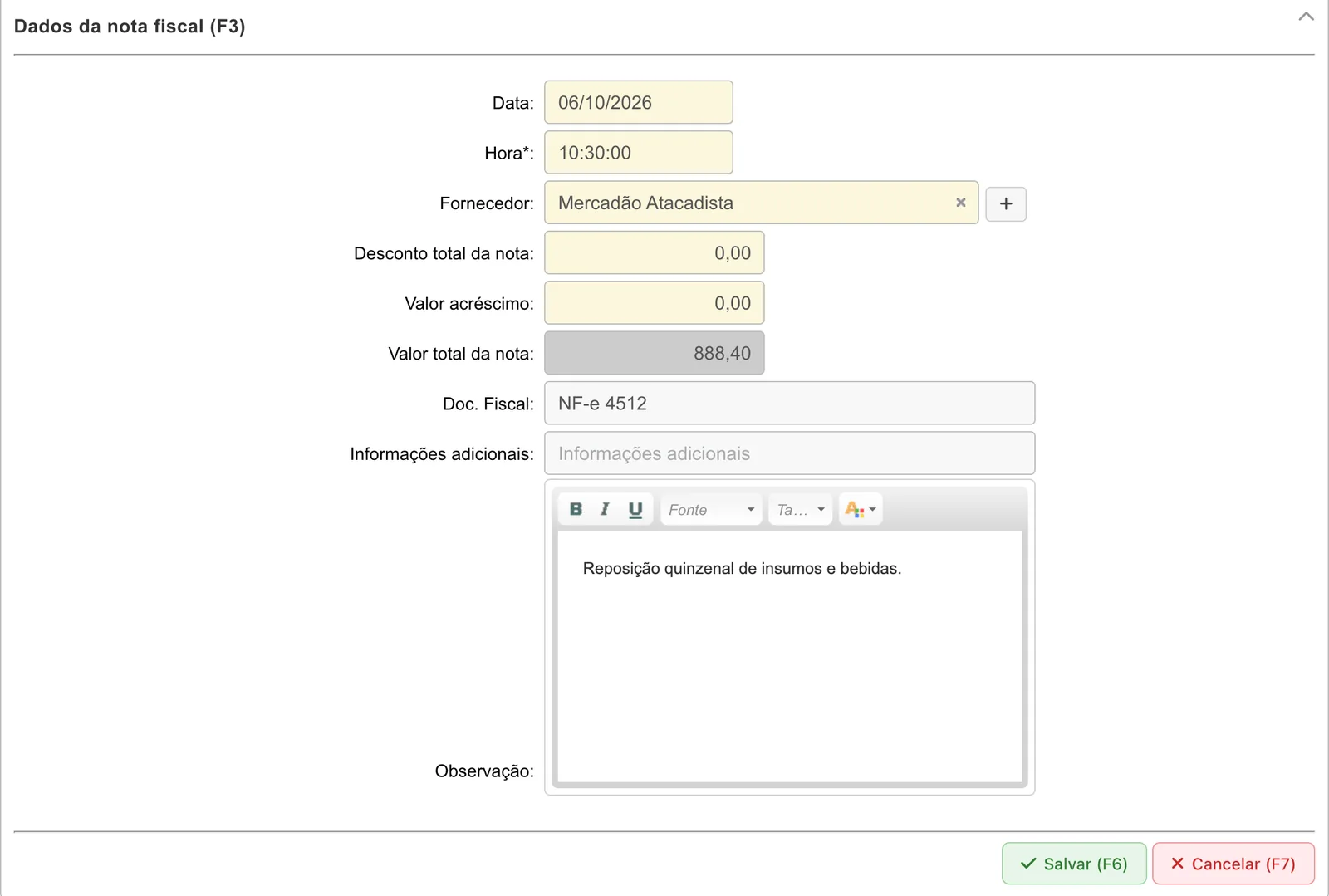Toggle italic formatting in the observation editor
This screenshot has height=896, width=1329.
605,509
